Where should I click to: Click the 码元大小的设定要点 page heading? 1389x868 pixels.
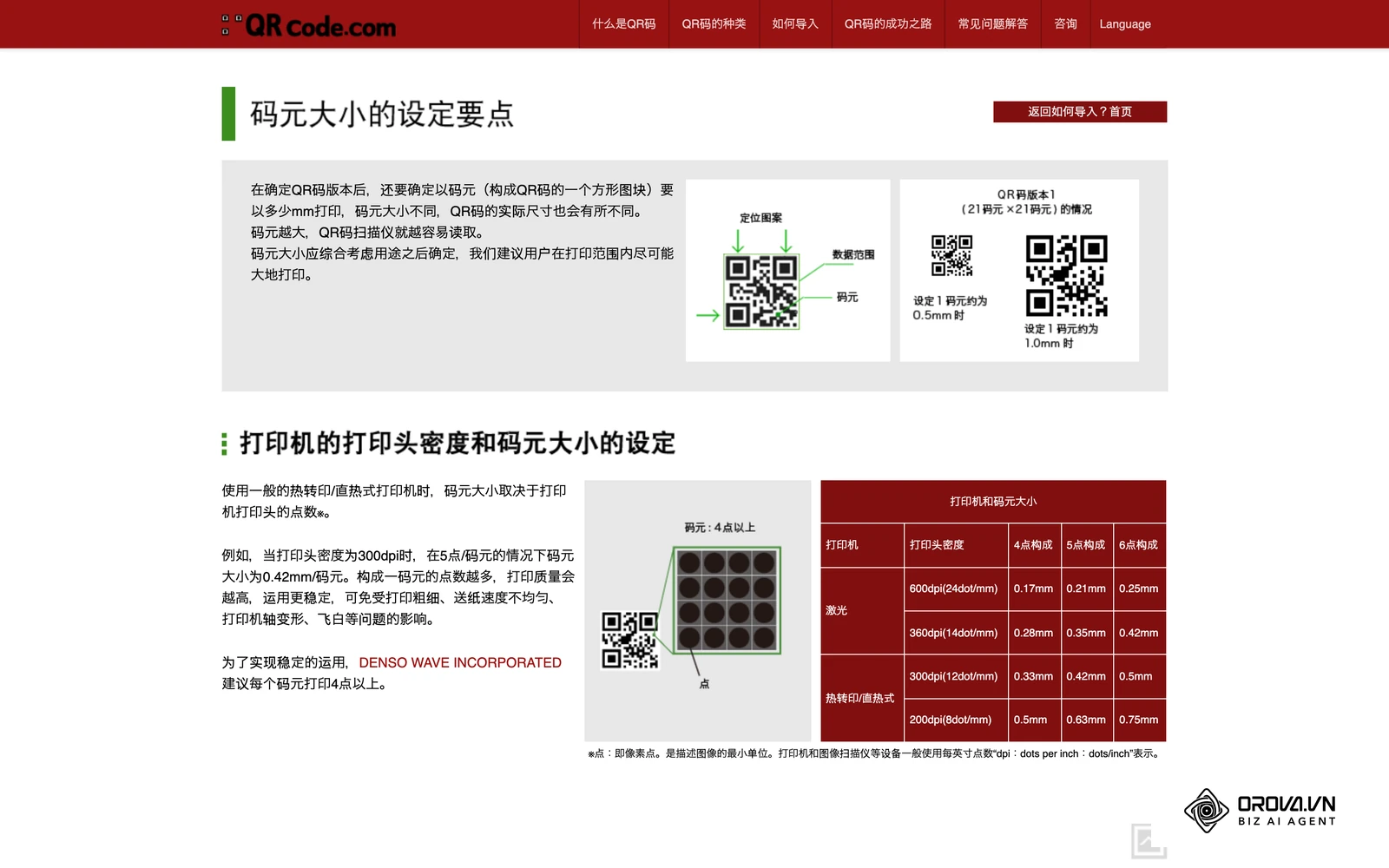382,114
